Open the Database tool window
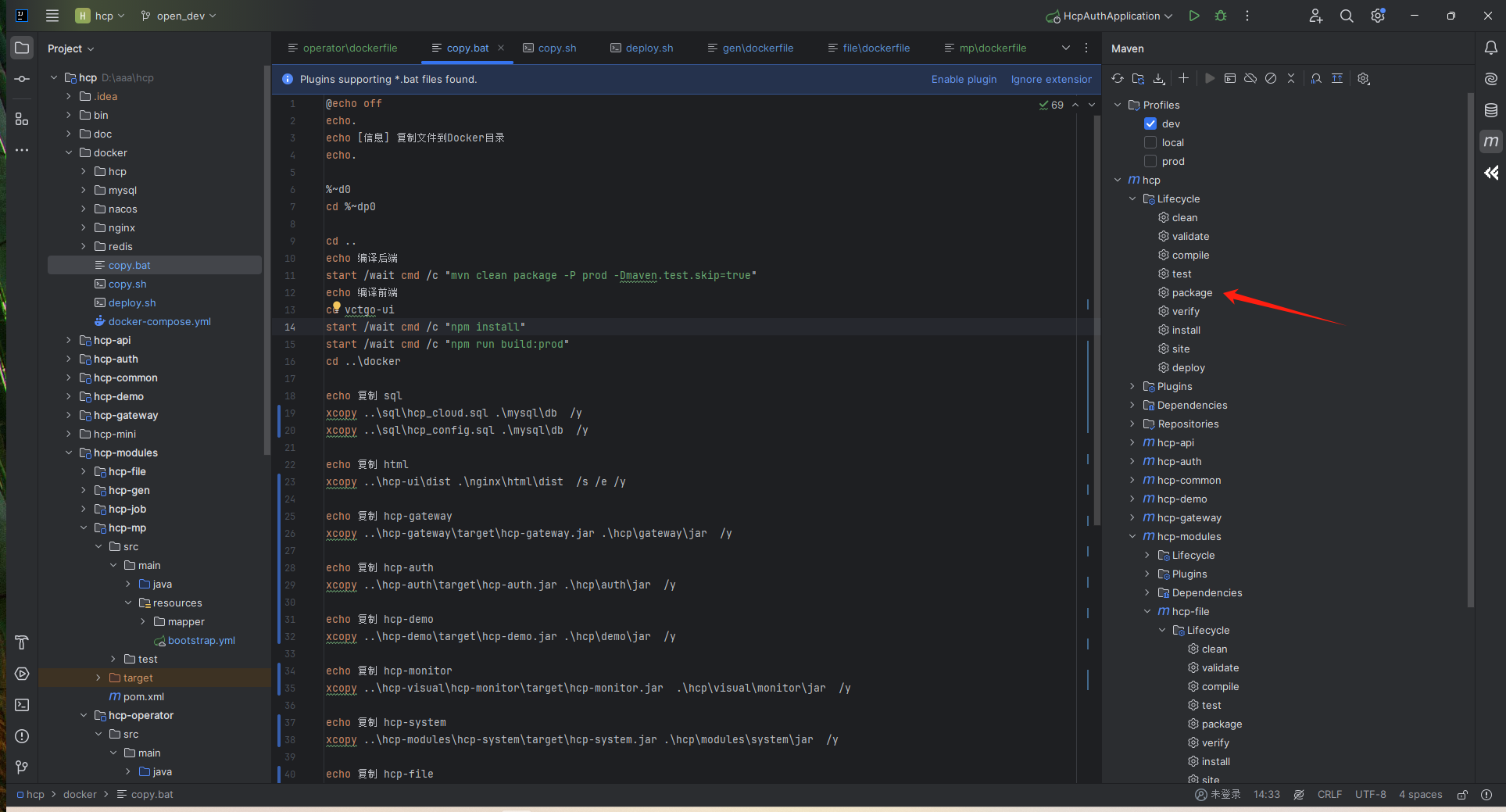The width and height of the screenshot is (1506, 812). click(1491, 110)
